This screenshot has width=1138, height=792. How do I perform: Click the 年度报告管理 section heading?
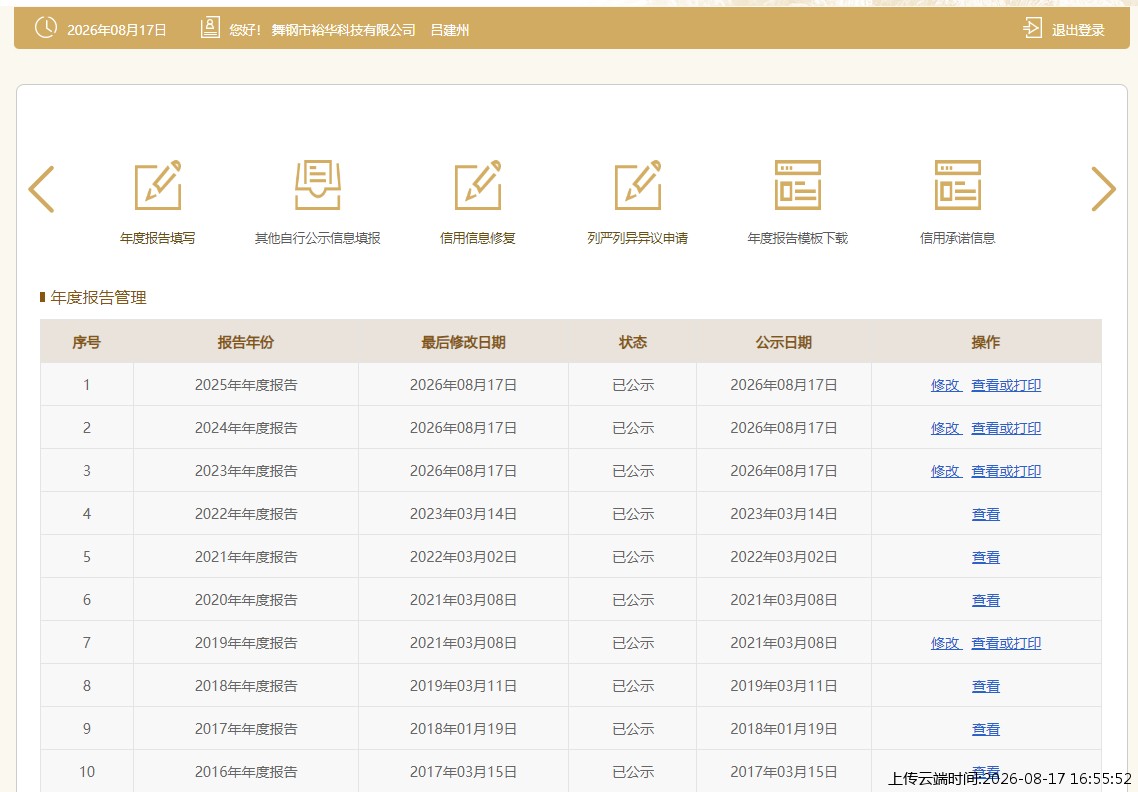(98, 298)
